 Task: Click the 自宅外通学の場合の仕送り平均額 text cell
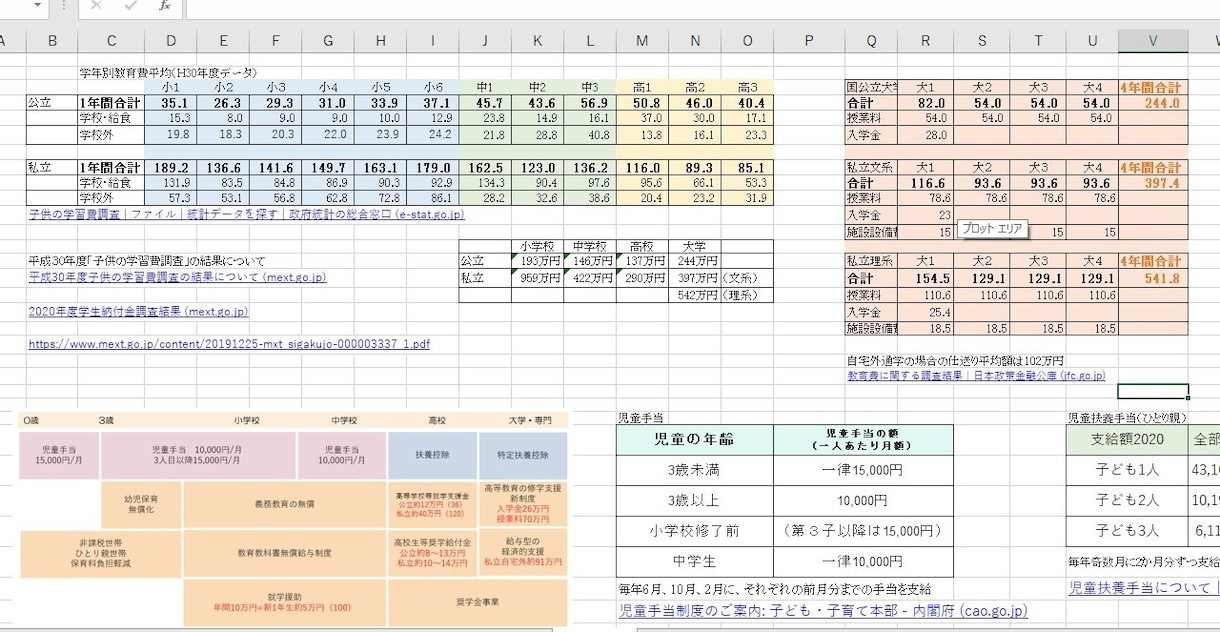pos(955,360)
